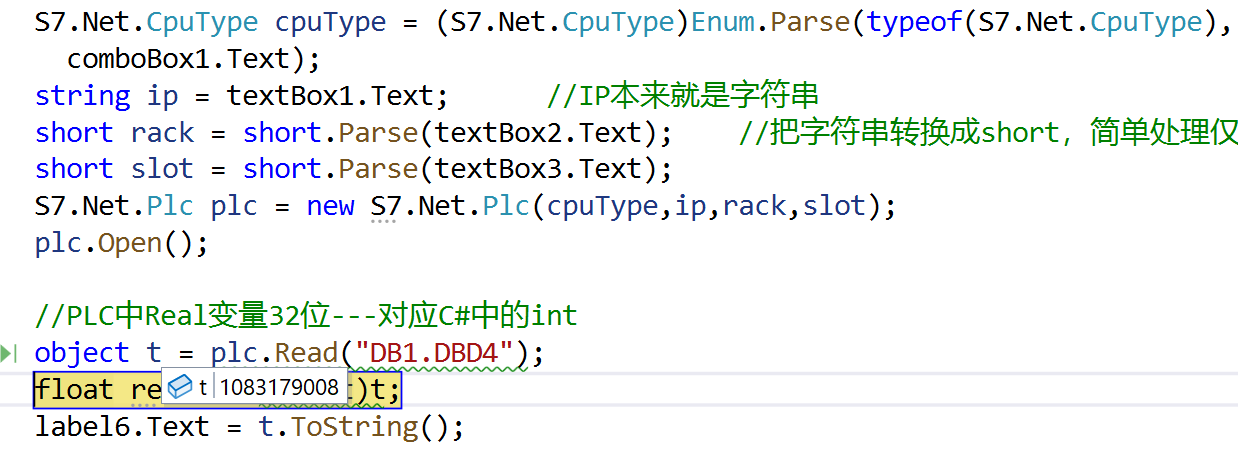Click the PLC Real variable 32-bit comment
Image resolution: width=1238 pixels, height=453 pixels.
click(x=306, y=317)
